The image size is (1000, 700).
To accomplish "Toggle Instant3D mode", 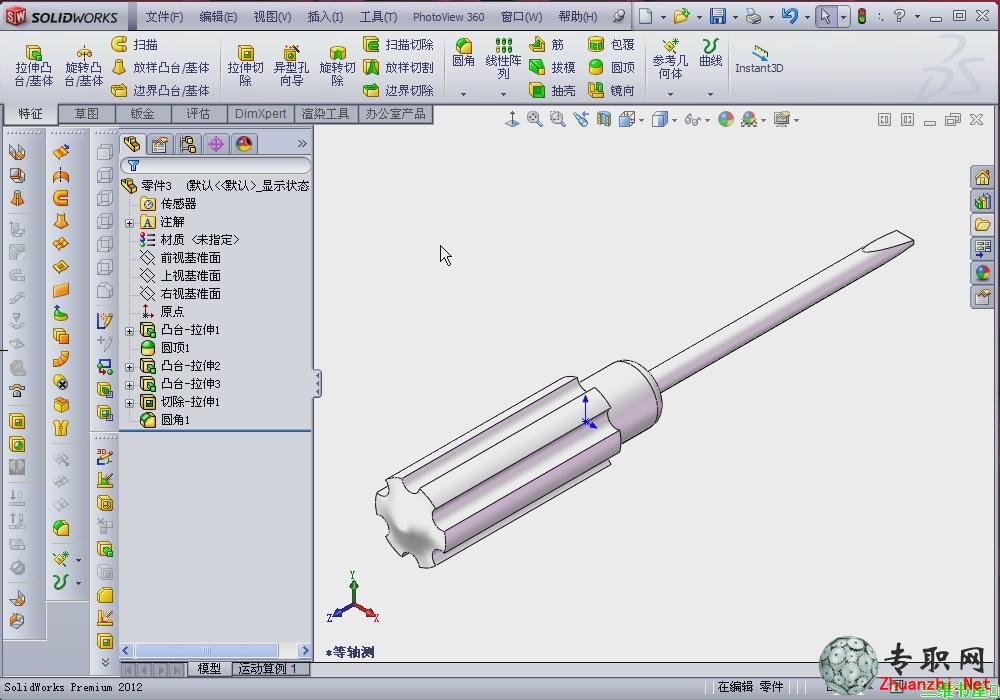I will 759,60.
